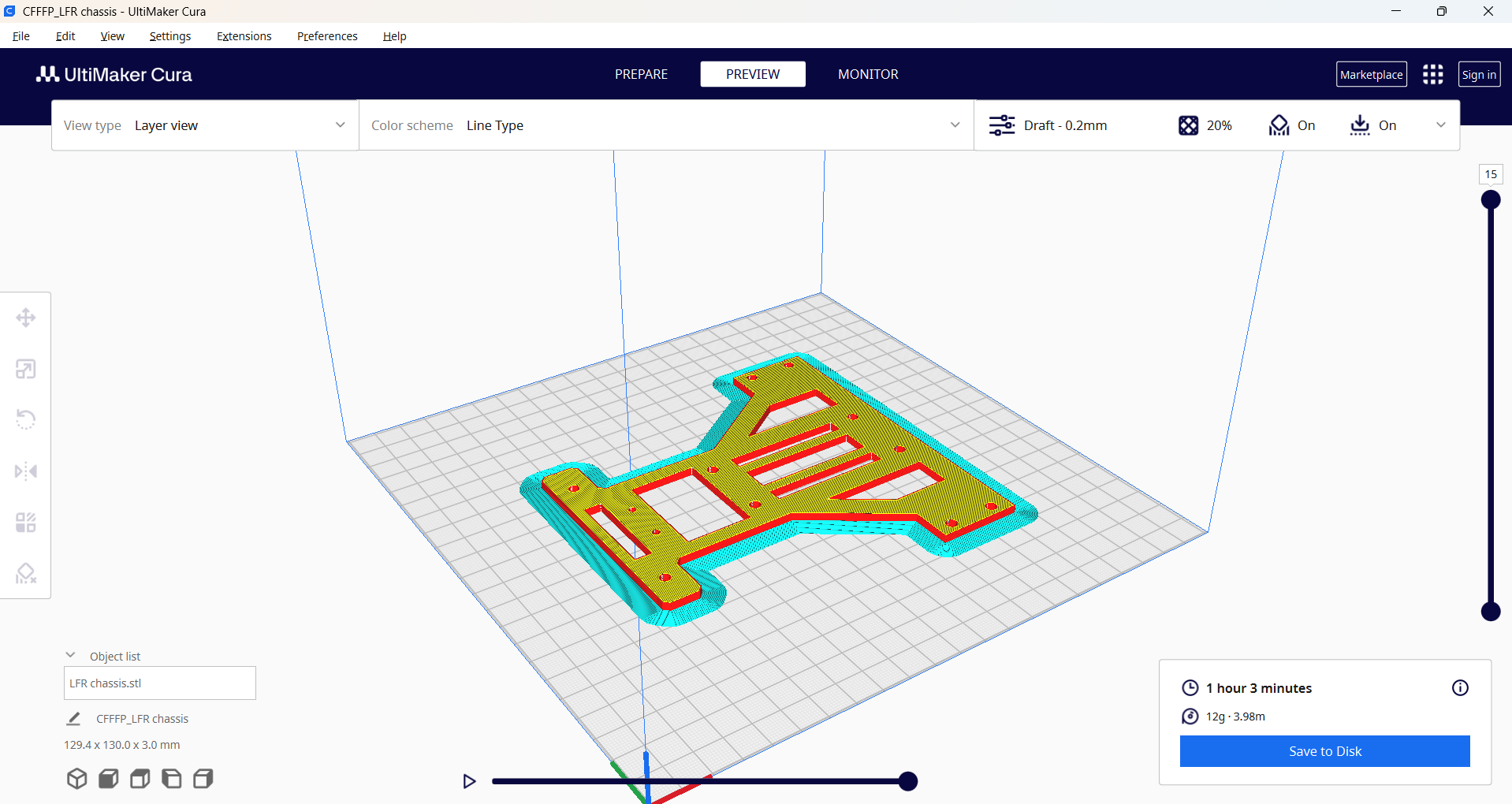Switch to 3D perspective view cube icon
1512x804 pixels.
click(x=76, y=779)
